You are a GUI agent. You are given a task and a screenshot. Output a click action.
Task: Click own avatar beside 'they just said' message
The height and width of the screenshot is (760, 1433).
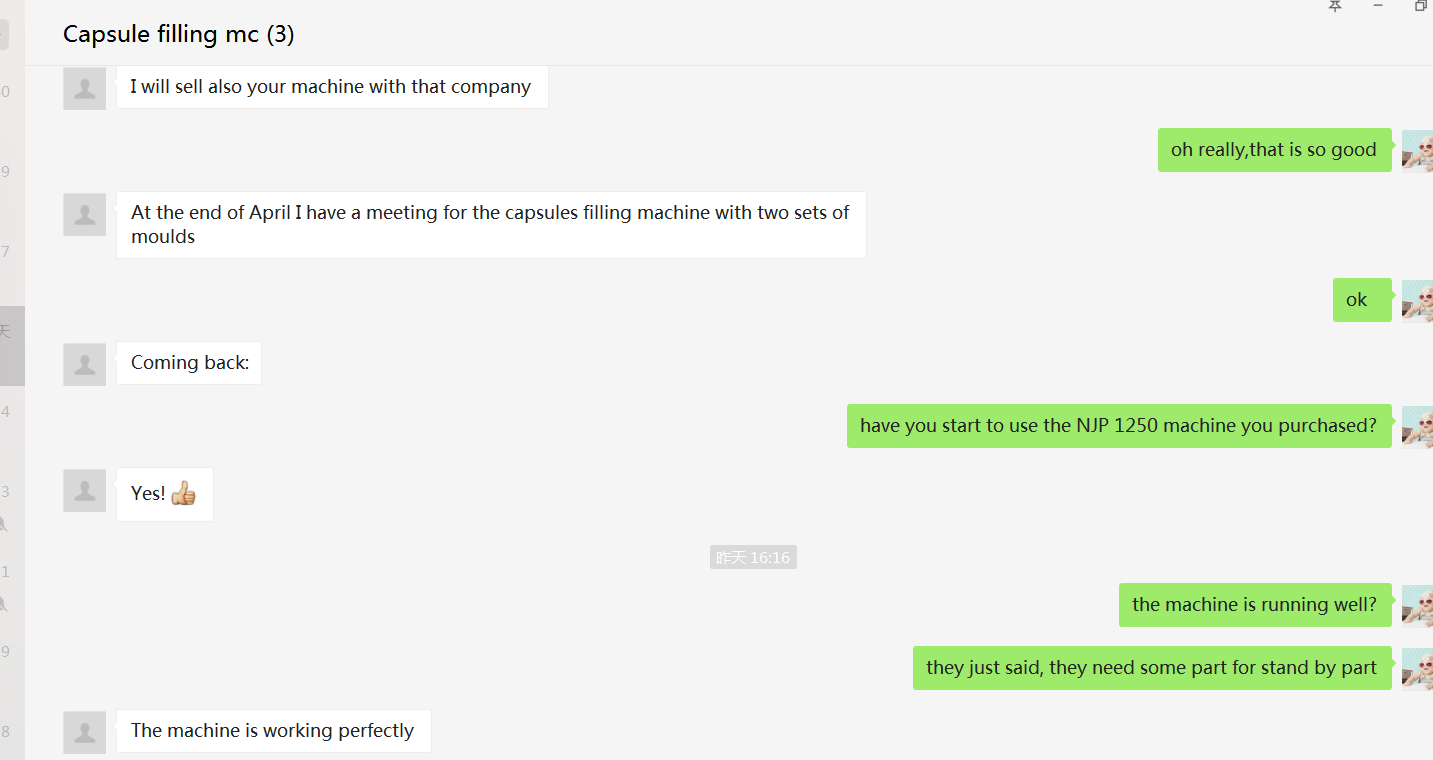(x=1418, y=668)
